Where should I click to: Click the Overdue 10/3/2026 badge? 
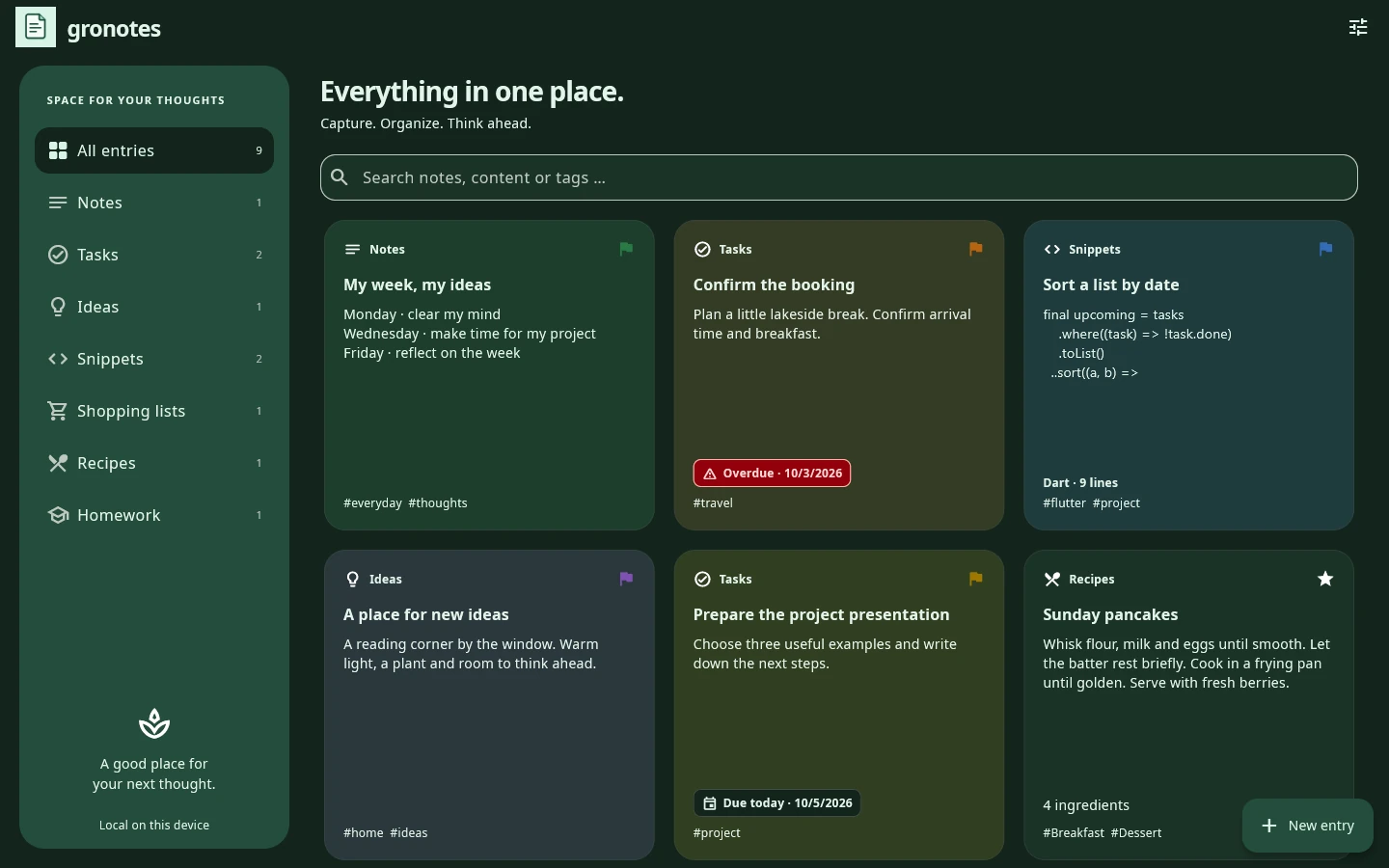(772, 474)
